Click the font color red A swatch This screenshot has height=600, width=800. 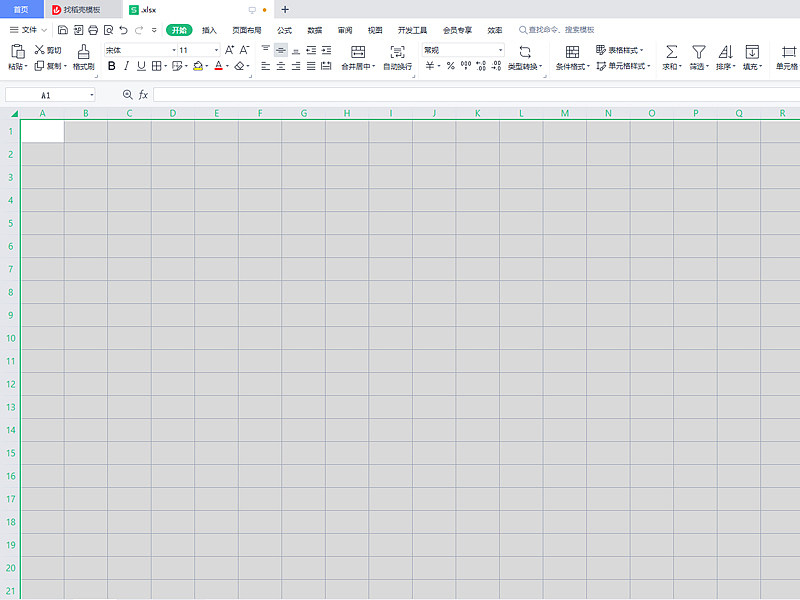[218, 66]
